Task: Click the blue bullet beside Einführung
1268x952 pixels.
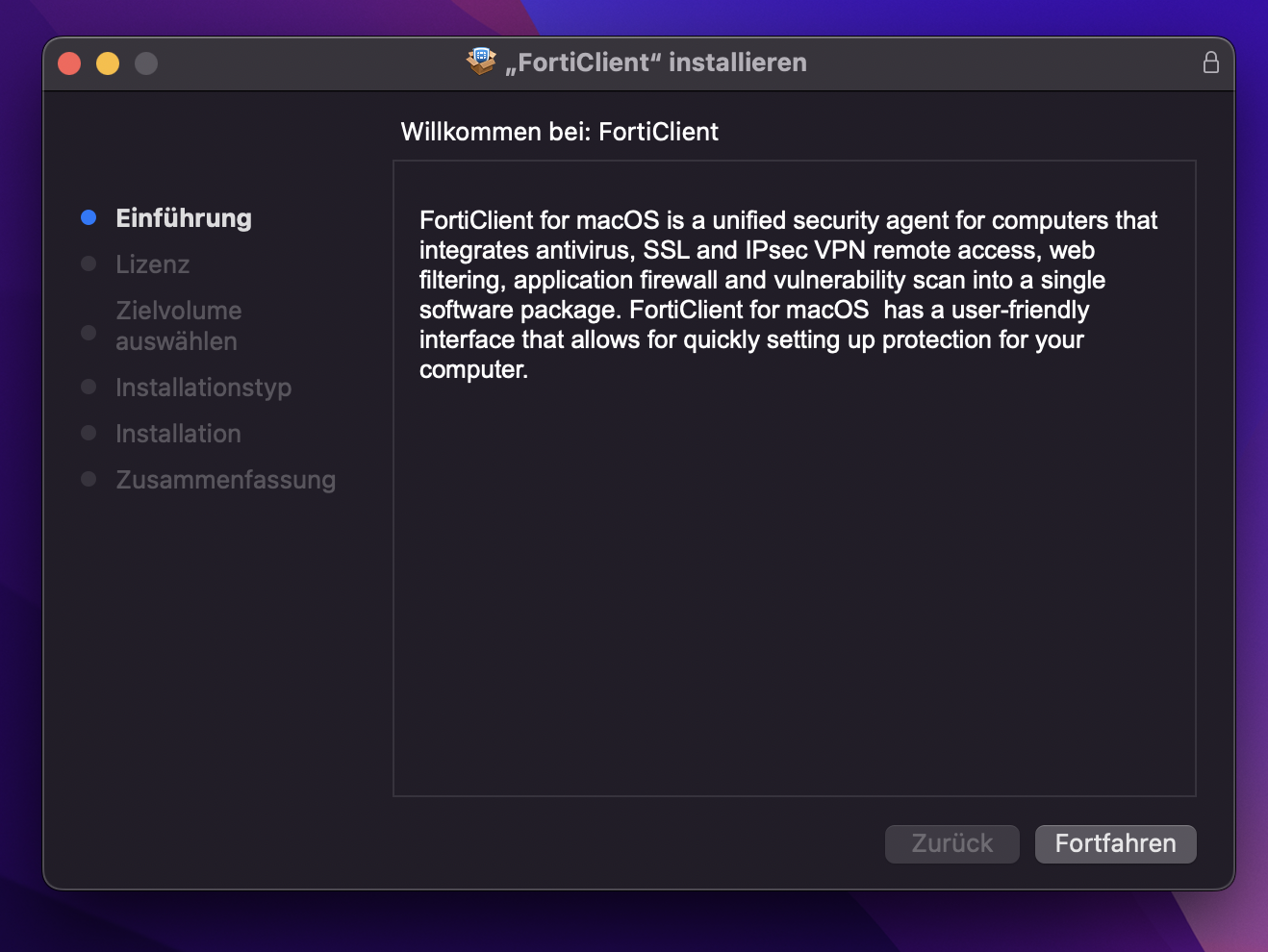Action: click(x=89, y=218)
